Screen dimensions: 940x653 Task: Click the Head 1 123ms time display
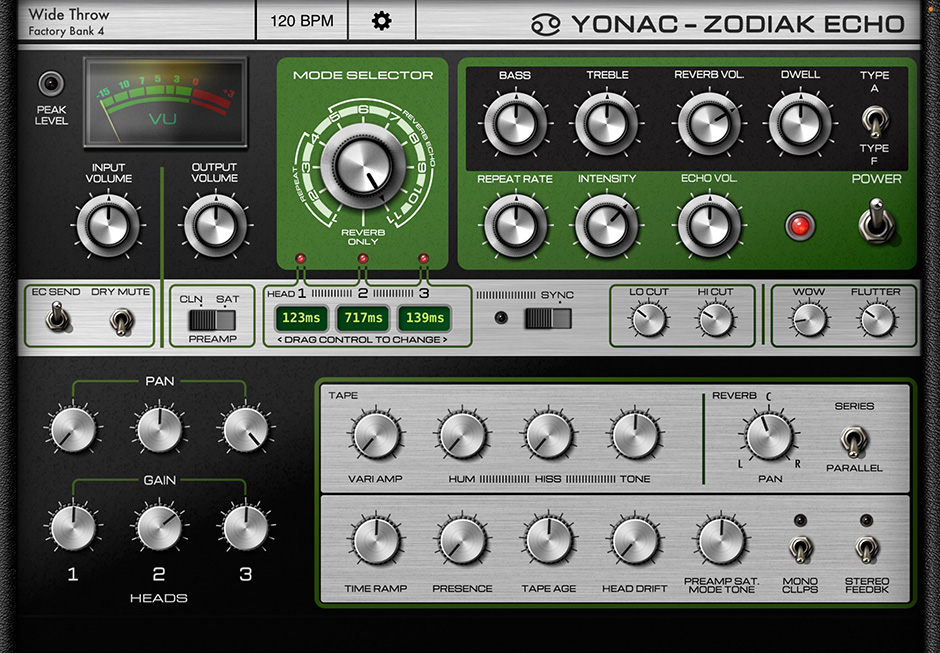300,319
